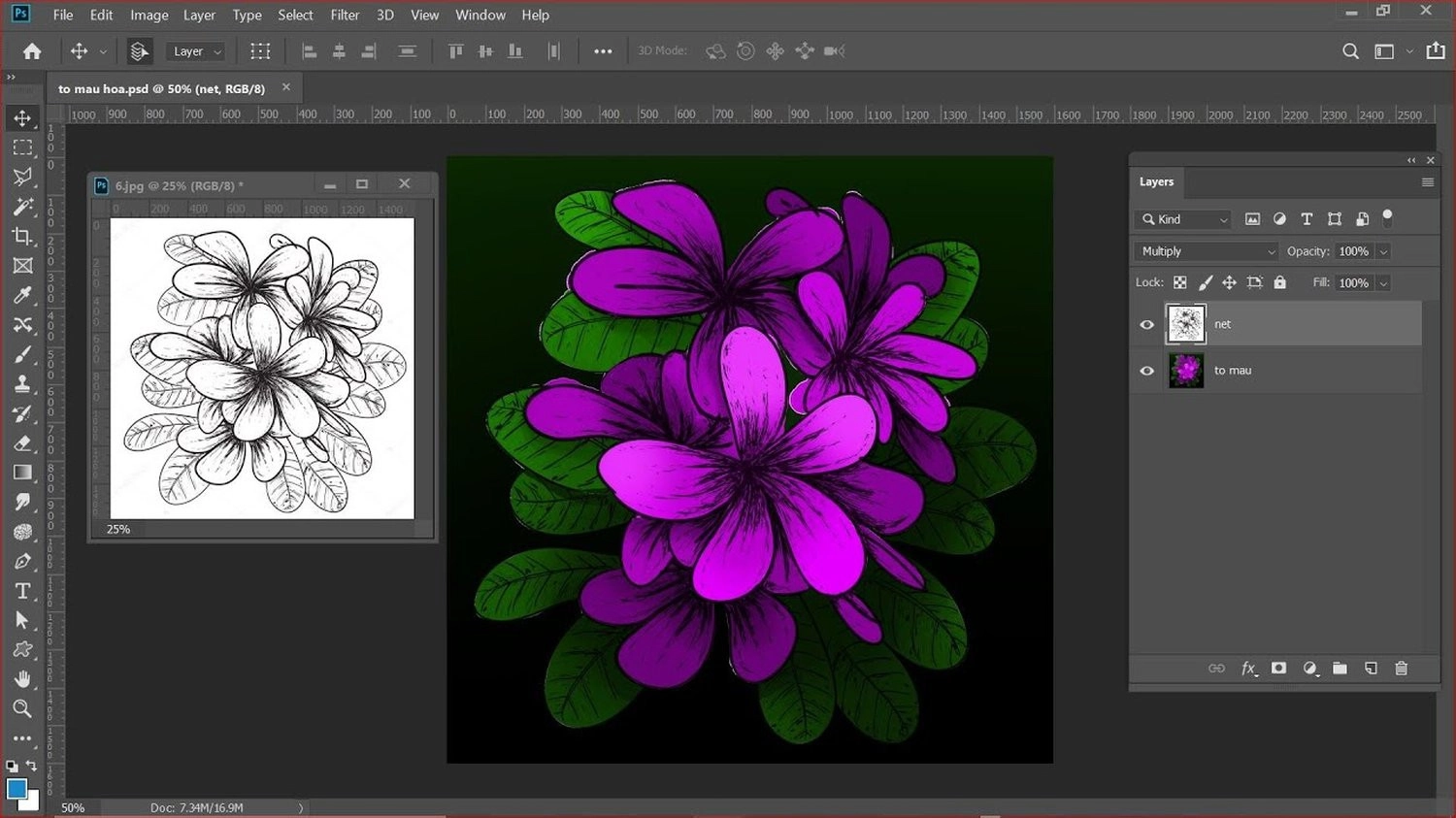The image size is (1456, 818).
Task: Filter for type layers
Action: 1307,219
